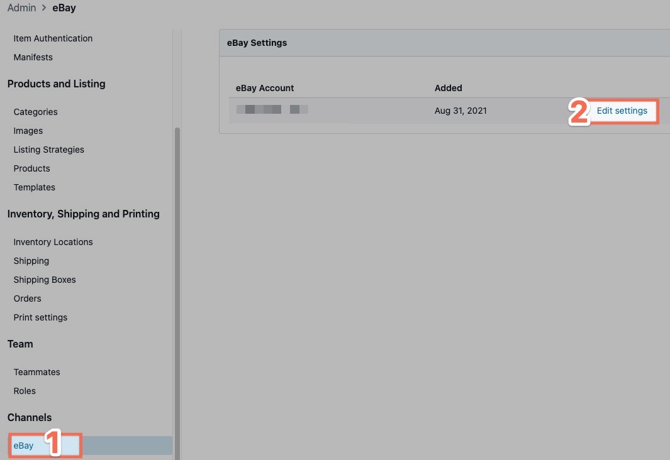Viewport: 670px width, 460px height.
Task: Go to the Images page
Action: (x=28, y=131)
